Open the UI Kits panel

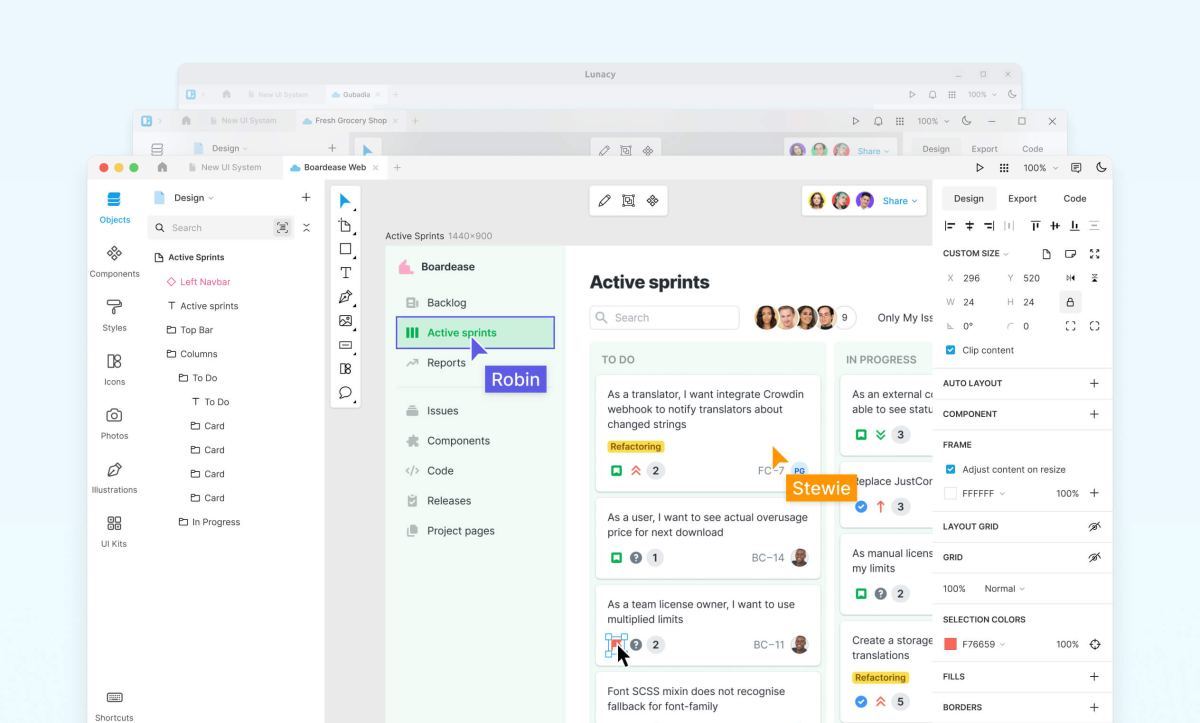(x=114, y=531)
